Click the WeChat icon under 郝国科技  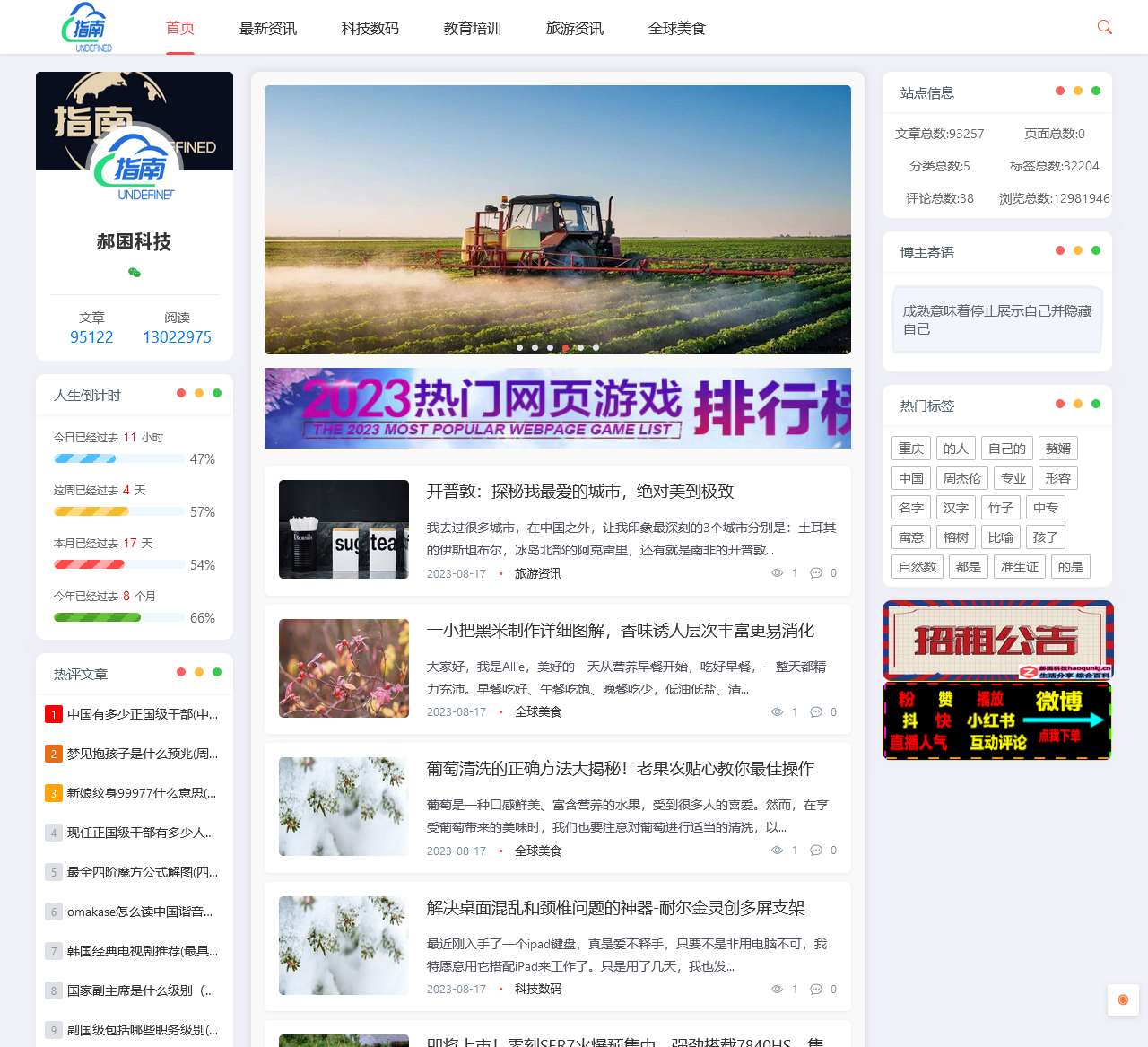[x=135, y=273]
